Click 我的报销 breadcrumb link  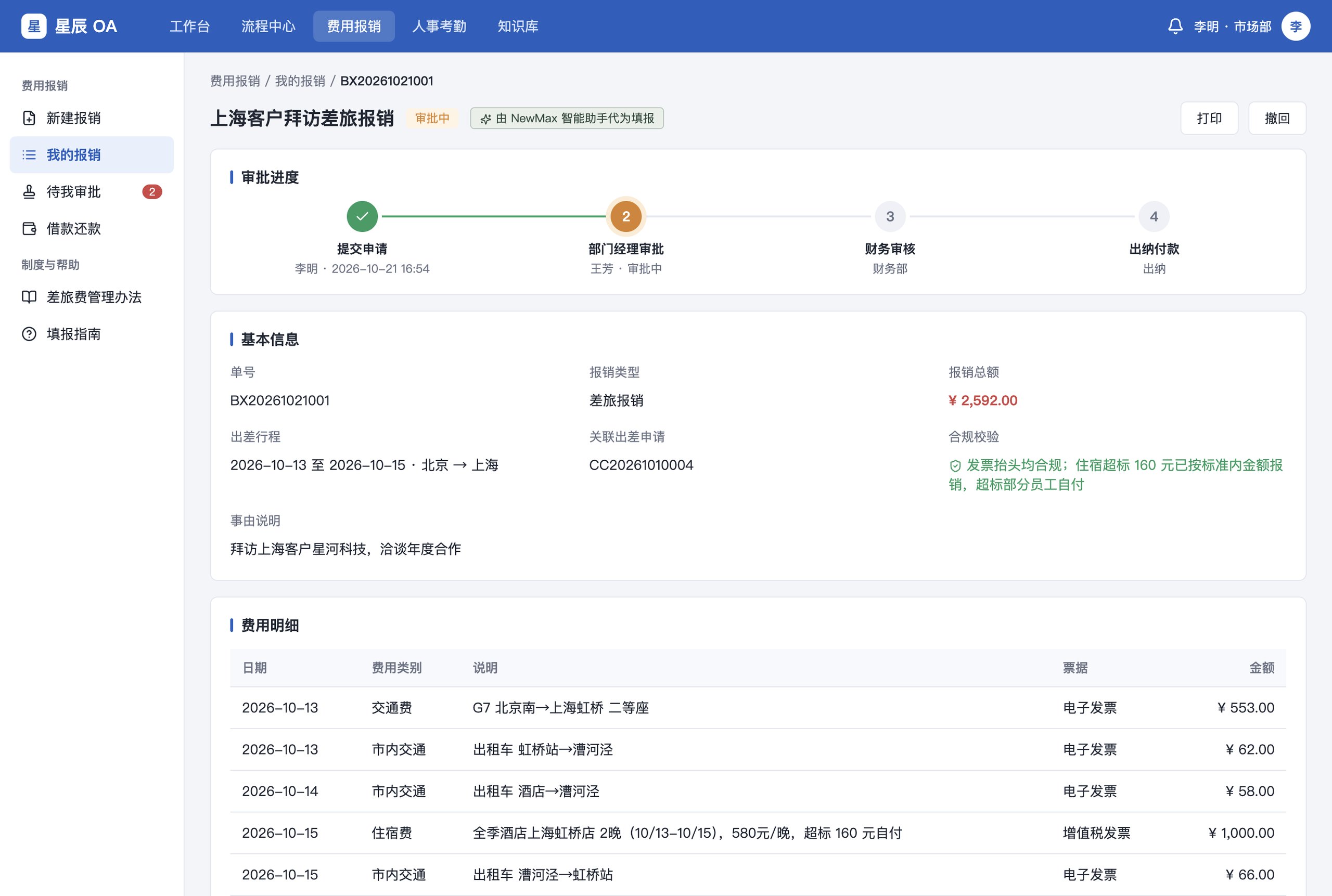(300, 81)
